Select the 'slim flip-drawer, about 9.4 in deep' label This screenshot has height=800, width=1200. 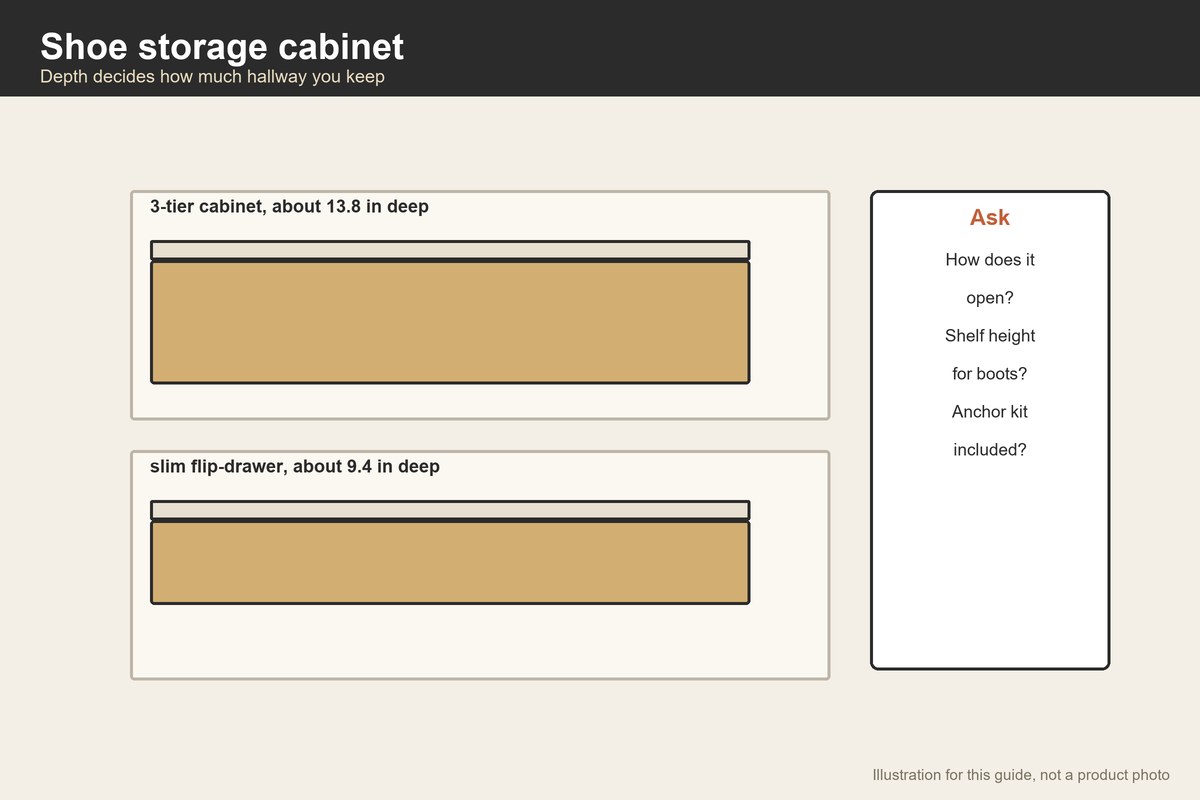(x=295, y=467)
